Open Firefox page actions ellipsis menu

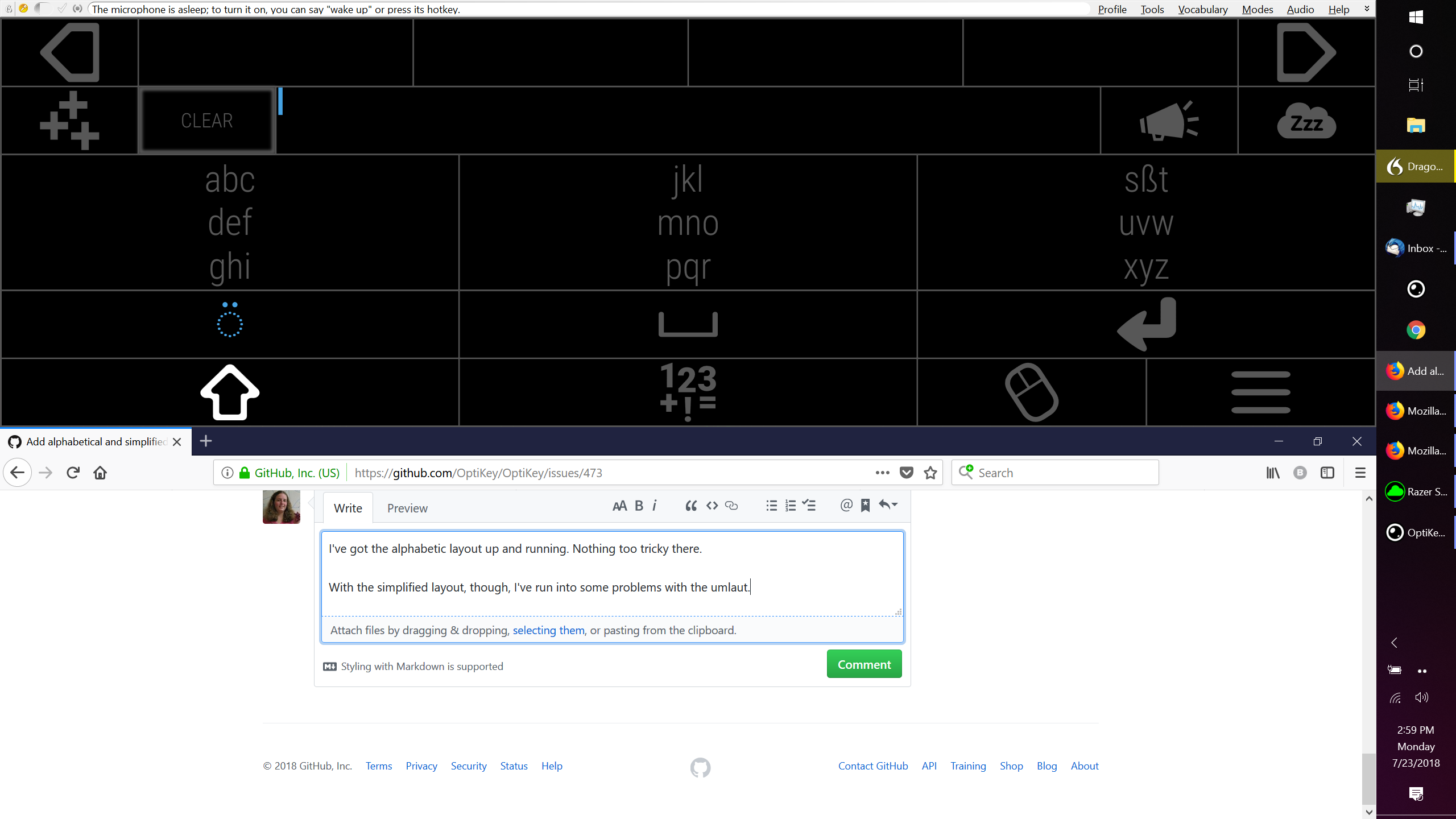pyautogui.click(x=882, y=473)
